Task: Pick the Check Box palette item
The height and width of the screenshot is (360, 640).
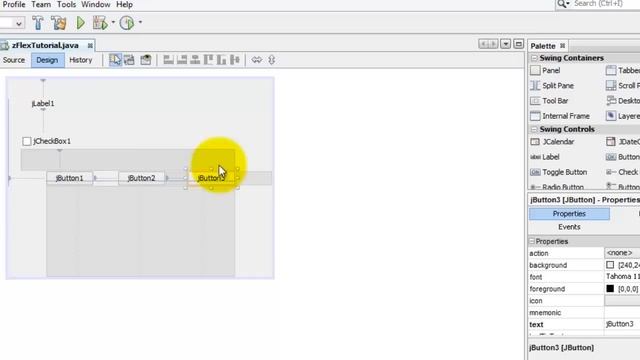Action: tap(623, 172)
